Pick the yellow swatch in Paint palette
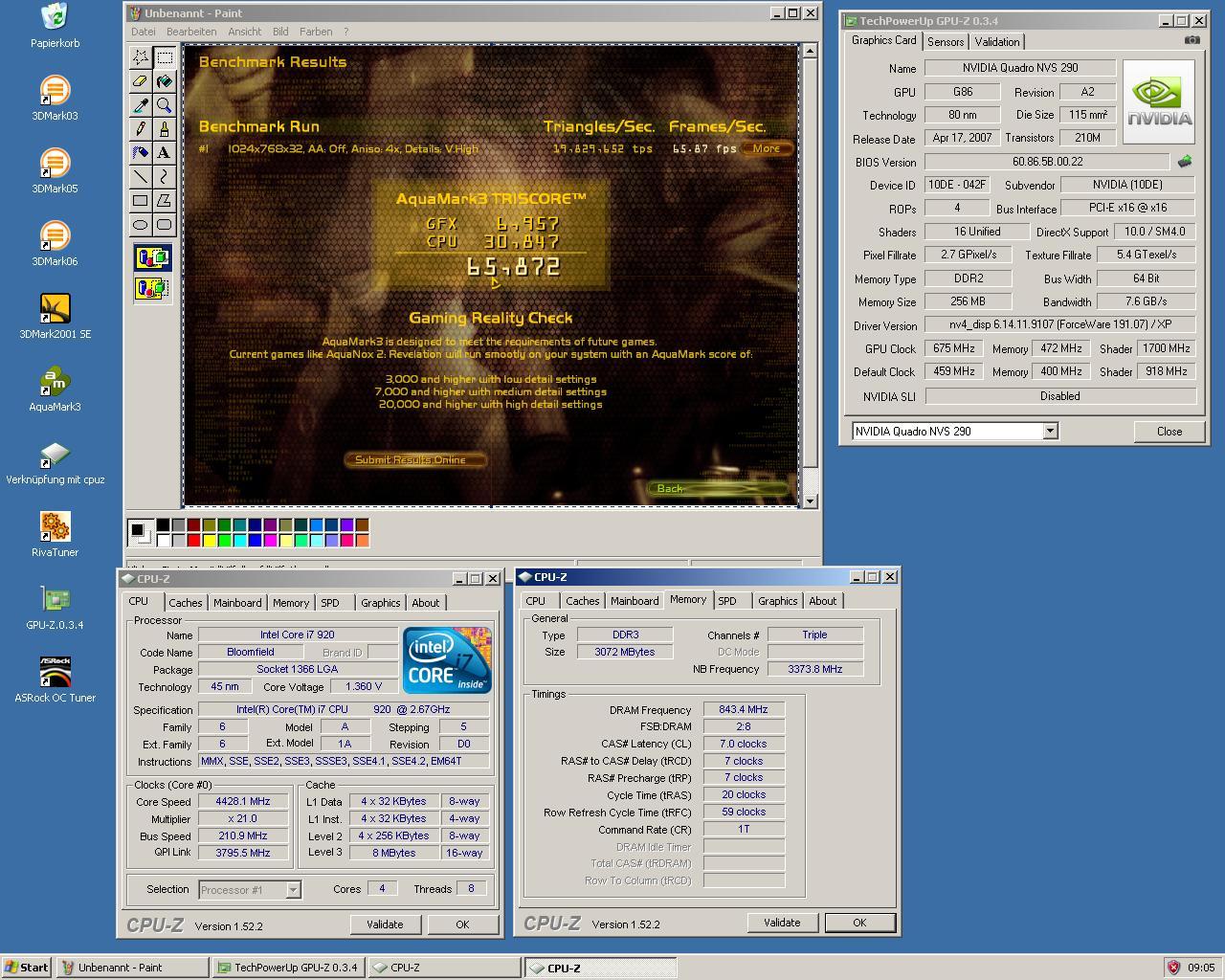Viewport: 1225px width, 980px height. 209,541
